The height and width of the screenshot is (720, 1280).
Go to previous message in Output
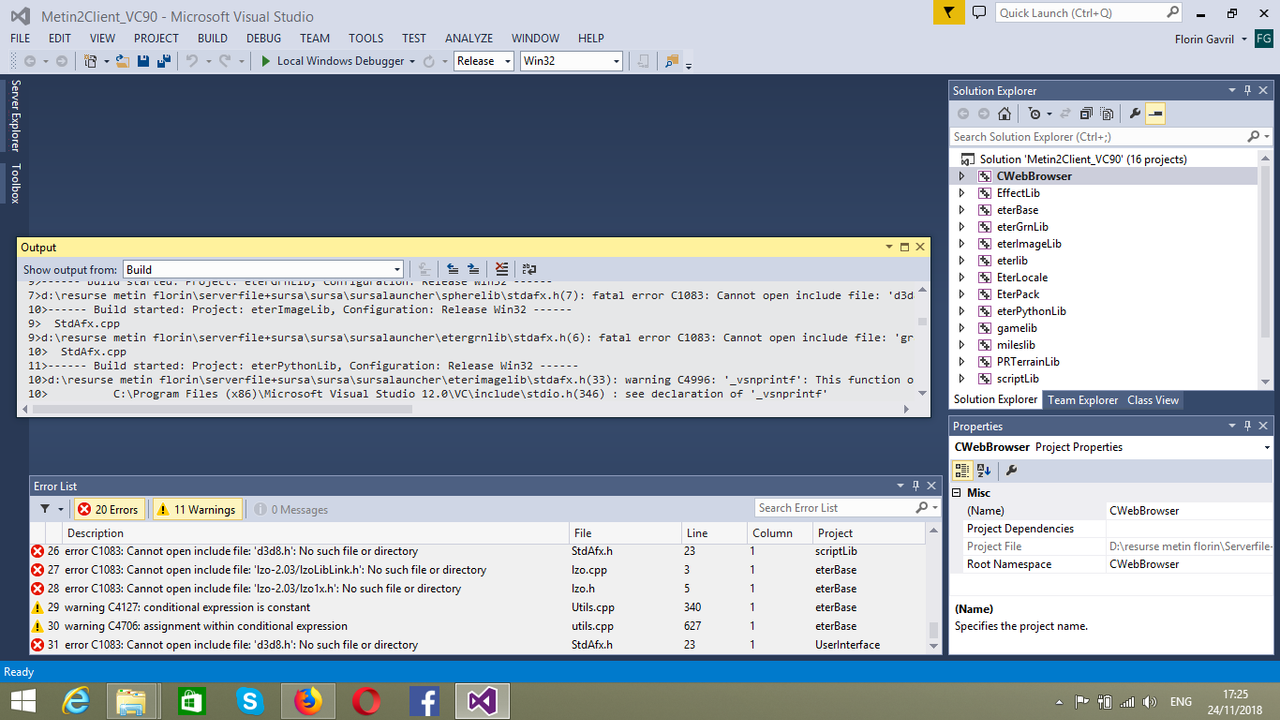[x=452, y=269]
